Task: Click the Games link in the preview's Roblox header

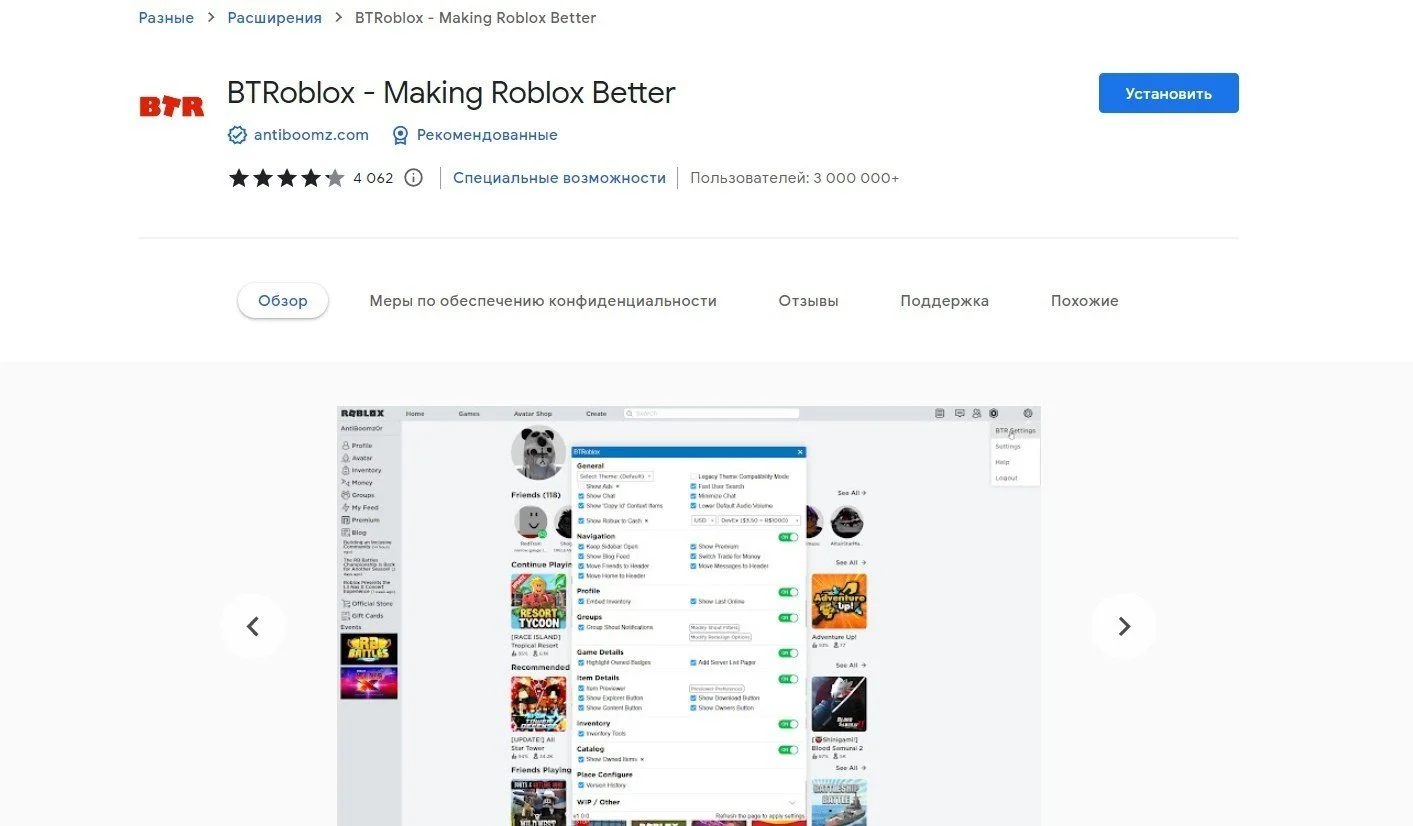Action: click(469, 413)
